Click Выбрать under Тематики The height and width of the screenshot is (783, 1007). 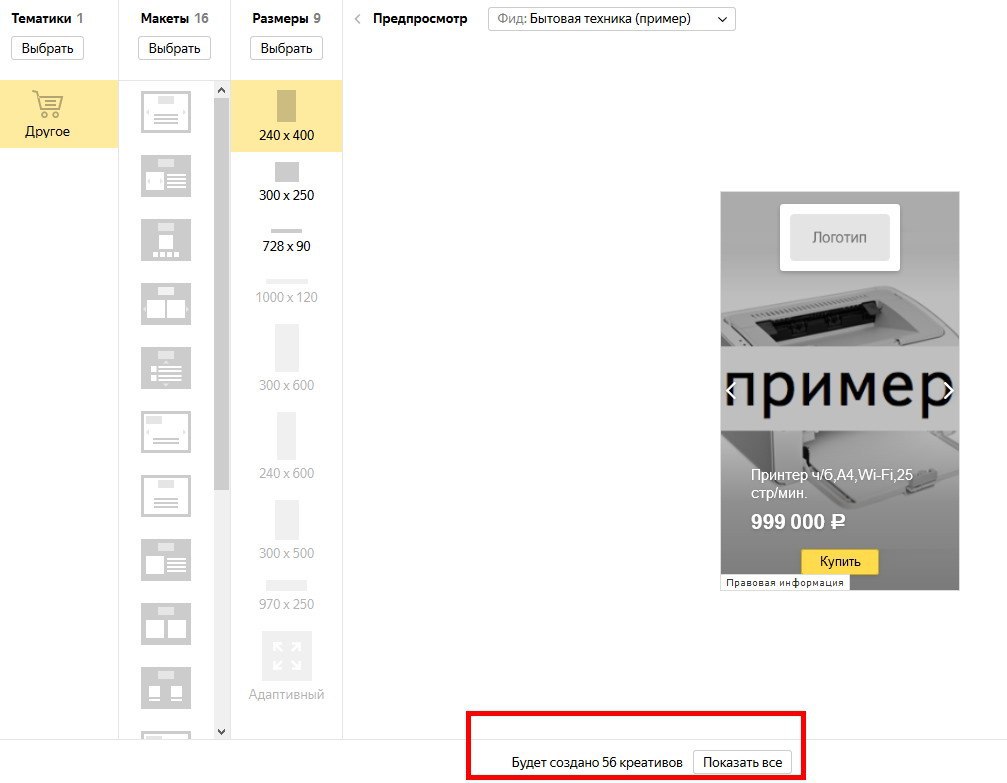click(x=48, y=48)
